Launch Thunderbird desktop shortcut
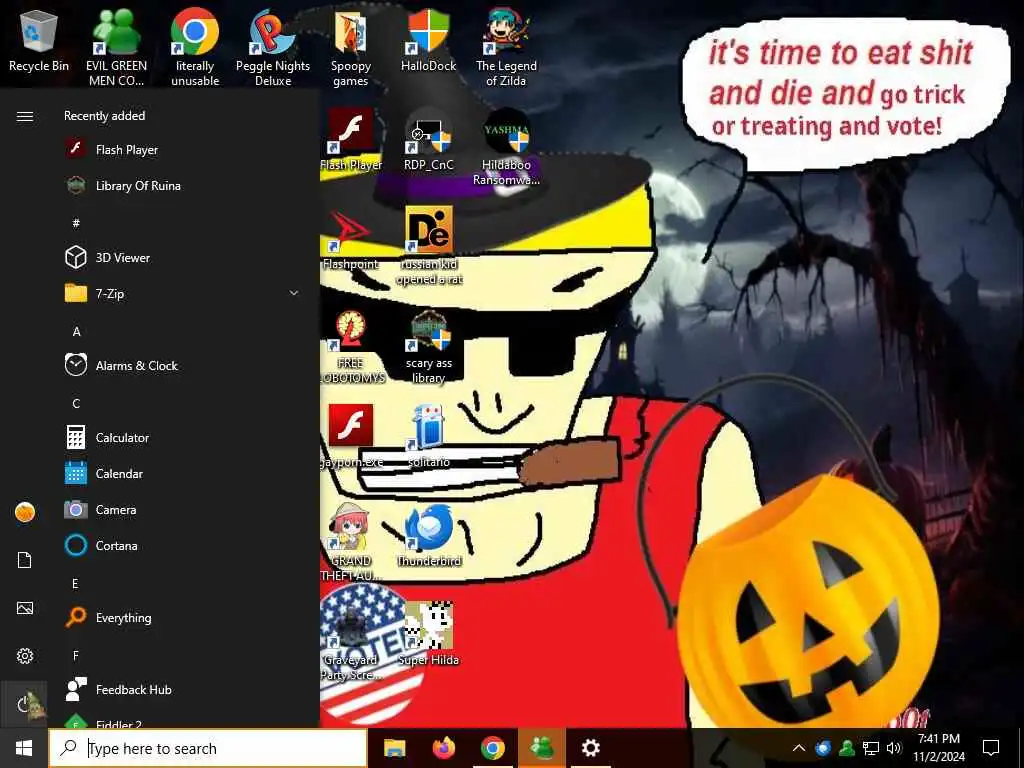Image resolution: width=1024 pixels, height=768 pixels. (x=428, y=536)
